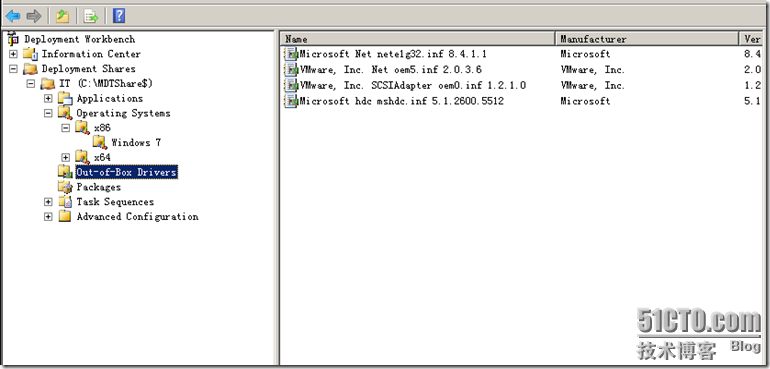Click the driver icon for VMware SCSIAdapter oem0.inf
The image size is (770, 369).
(291, 85)
